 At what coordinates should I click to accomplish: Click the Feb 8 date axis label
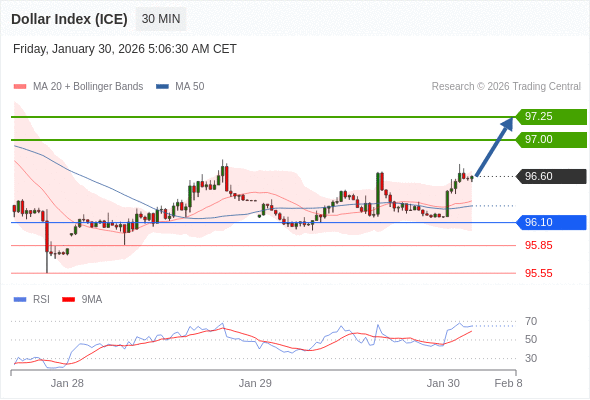(508, 383)
